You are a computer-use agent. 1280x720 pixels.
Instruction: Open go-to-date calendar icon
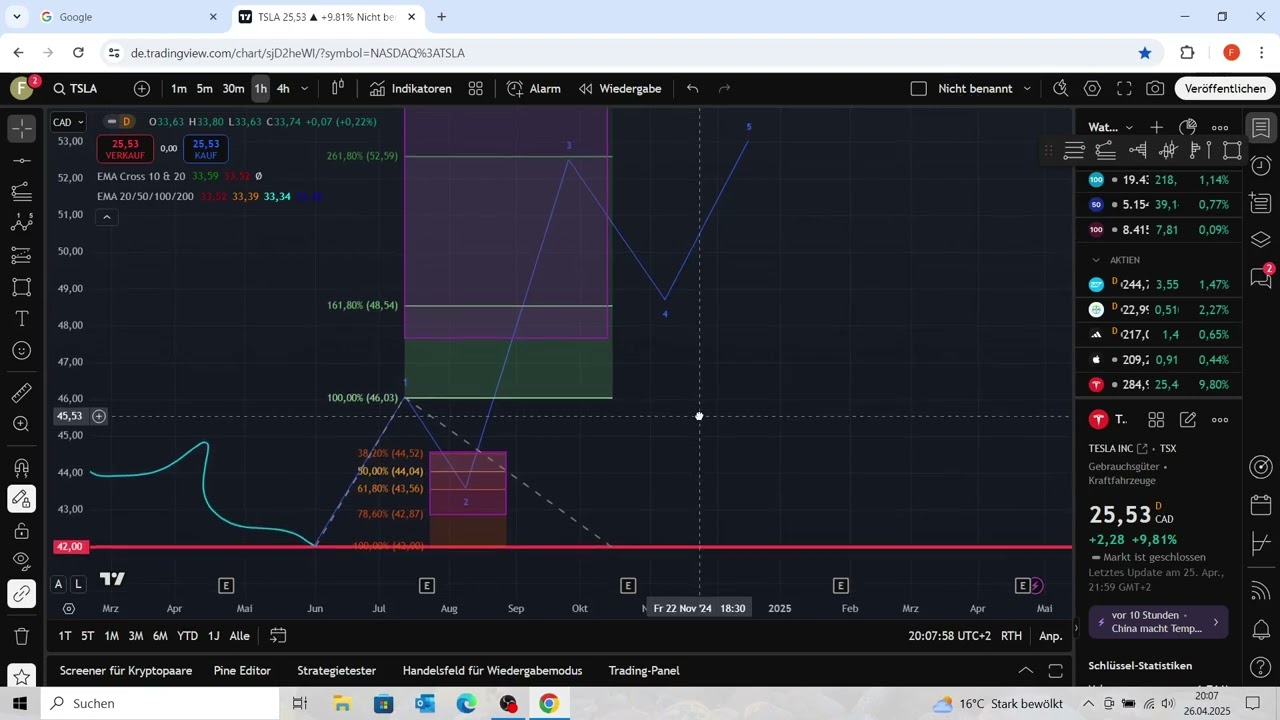[x=278, y=636]
